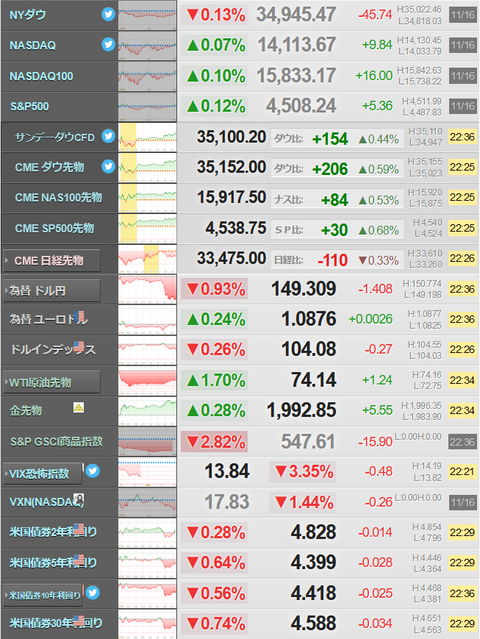
Task: Click the US flag on 米国債券2年利回り
Action: 79,529
